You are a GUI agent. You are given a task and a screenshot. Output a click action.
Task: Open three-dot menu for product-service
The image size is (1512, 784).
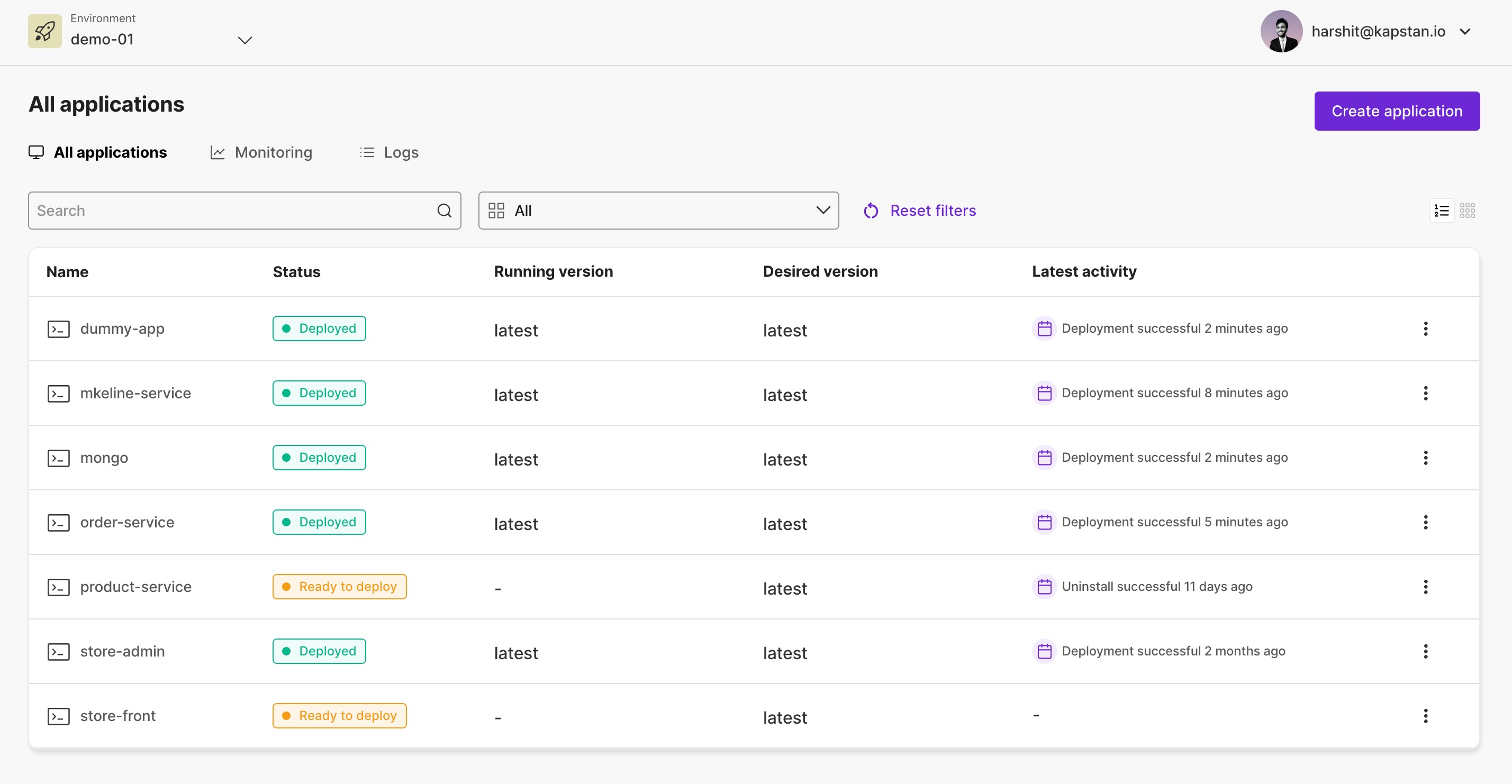(x=1425, y=587)
